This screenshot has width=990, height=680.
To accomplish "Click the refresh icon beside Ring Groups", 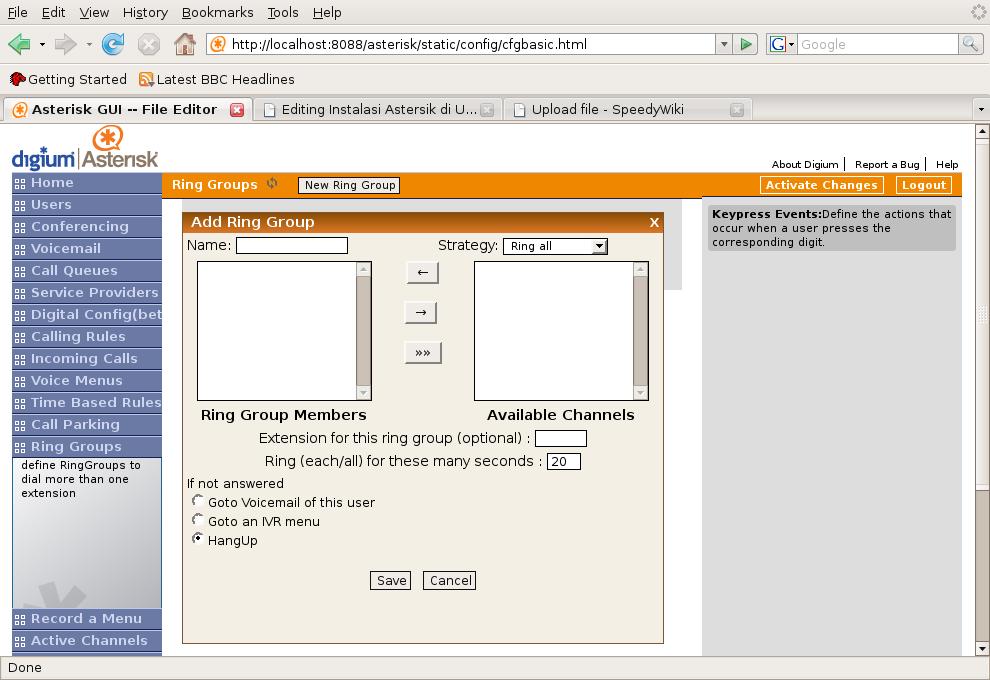I will click(x=271, y=184).
